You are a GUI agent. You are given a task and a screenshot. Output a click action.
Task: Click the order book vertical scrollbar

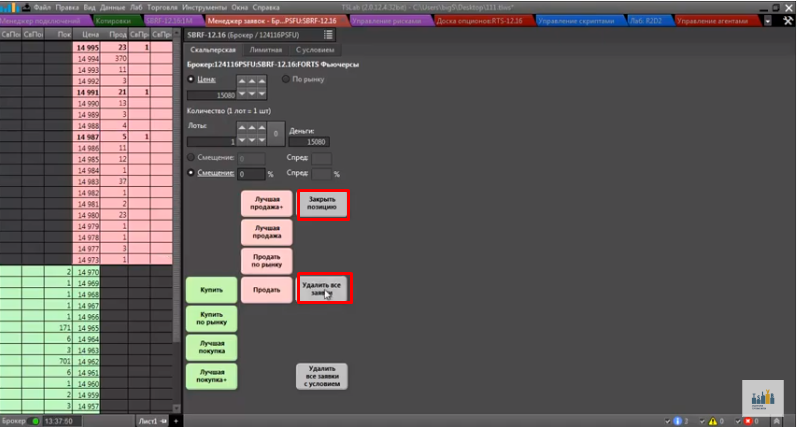tap(176, 219)
